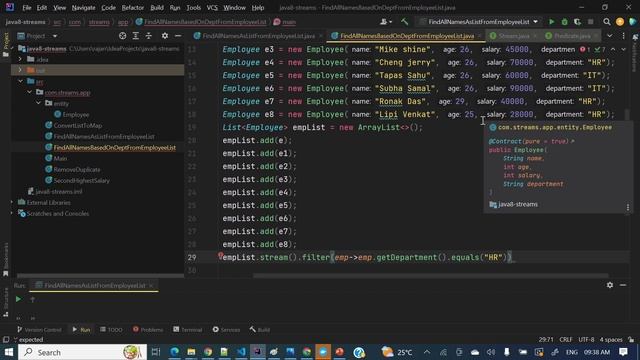Open Project panel settings gear
The height and width of the screenshot is (360, 640).
tap(165, 36)
